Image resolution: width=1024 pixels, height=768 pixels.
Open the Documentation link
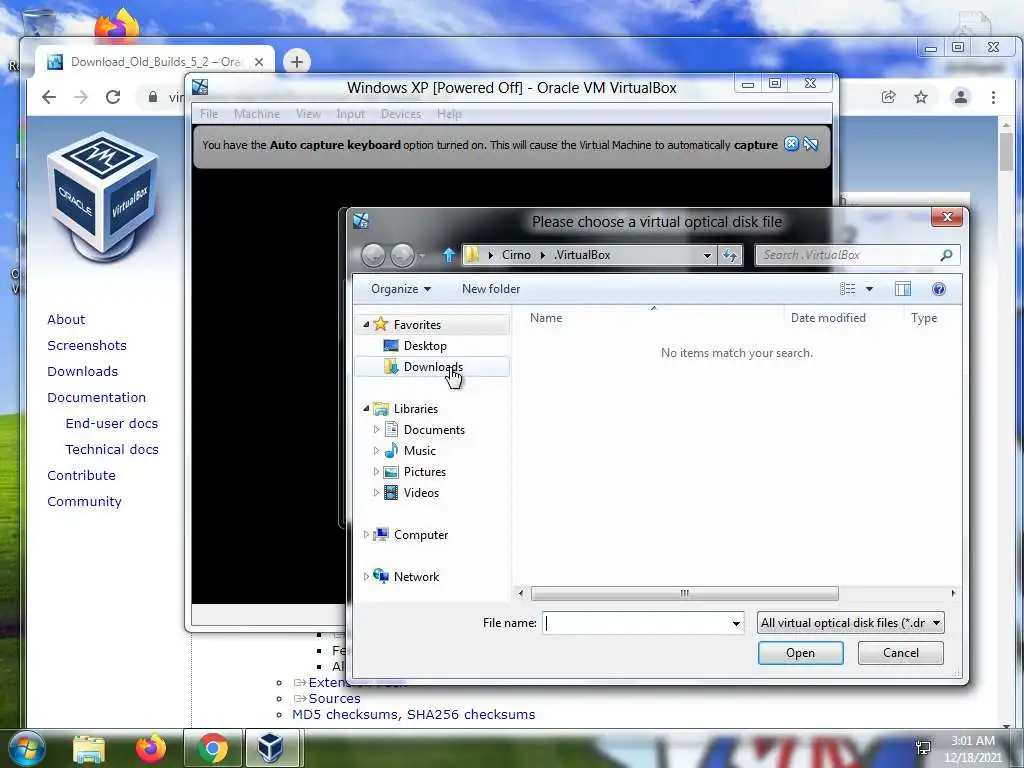[97, 397]
